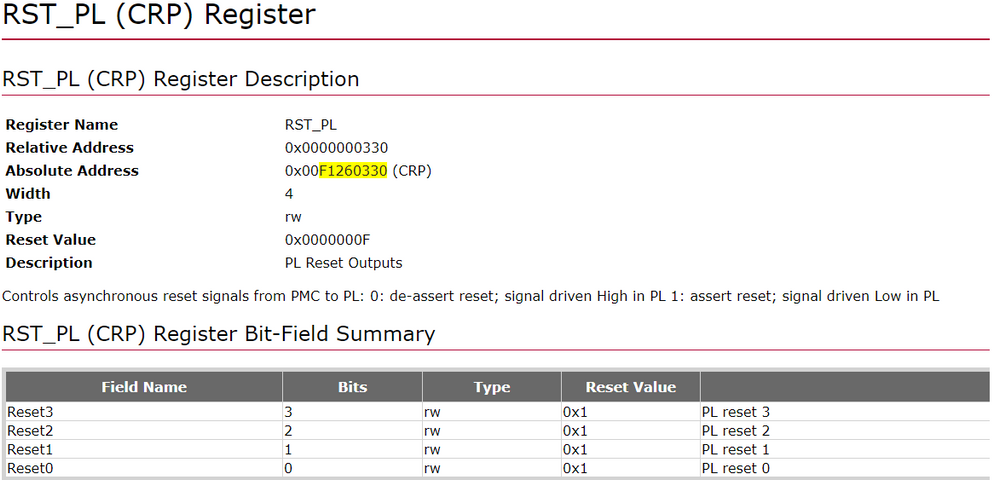Viewport: 999px width, 480px height.
Task: Click the 'PL reset 1' description cell
Action: pyautogui.click(x=845, y=449)
